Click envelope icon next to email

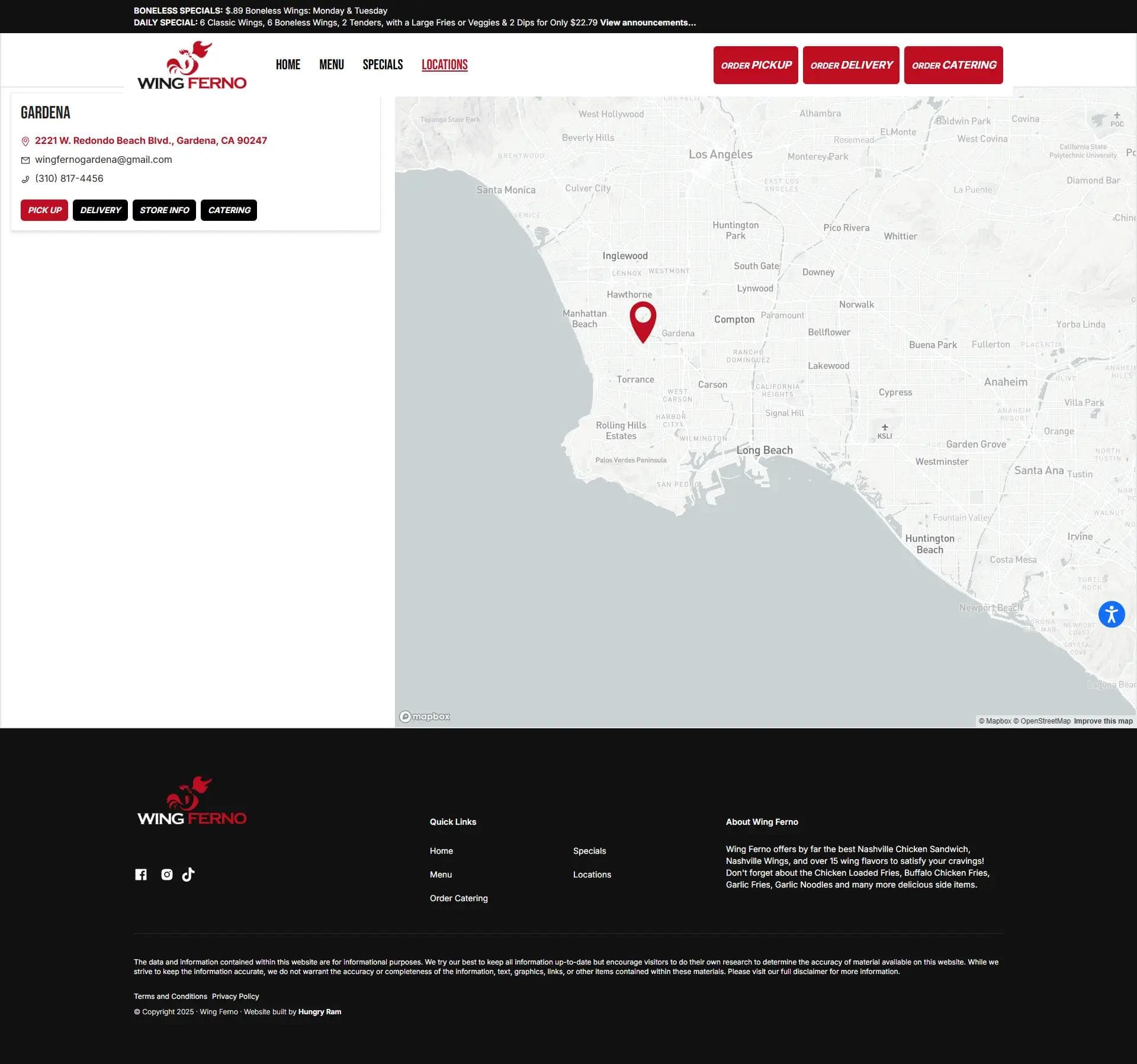(x=25, y=160)
